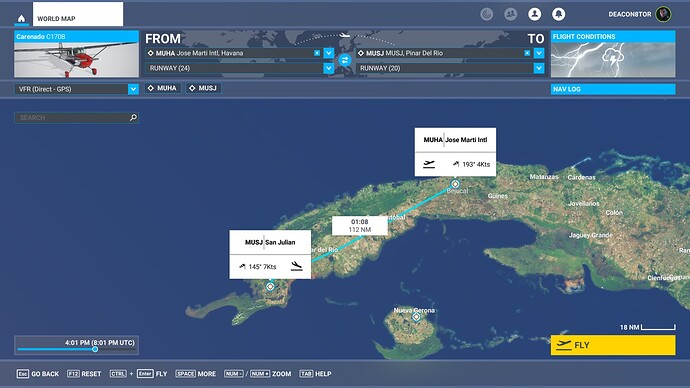Select the MUHA waypoint chip

(162, 88)
